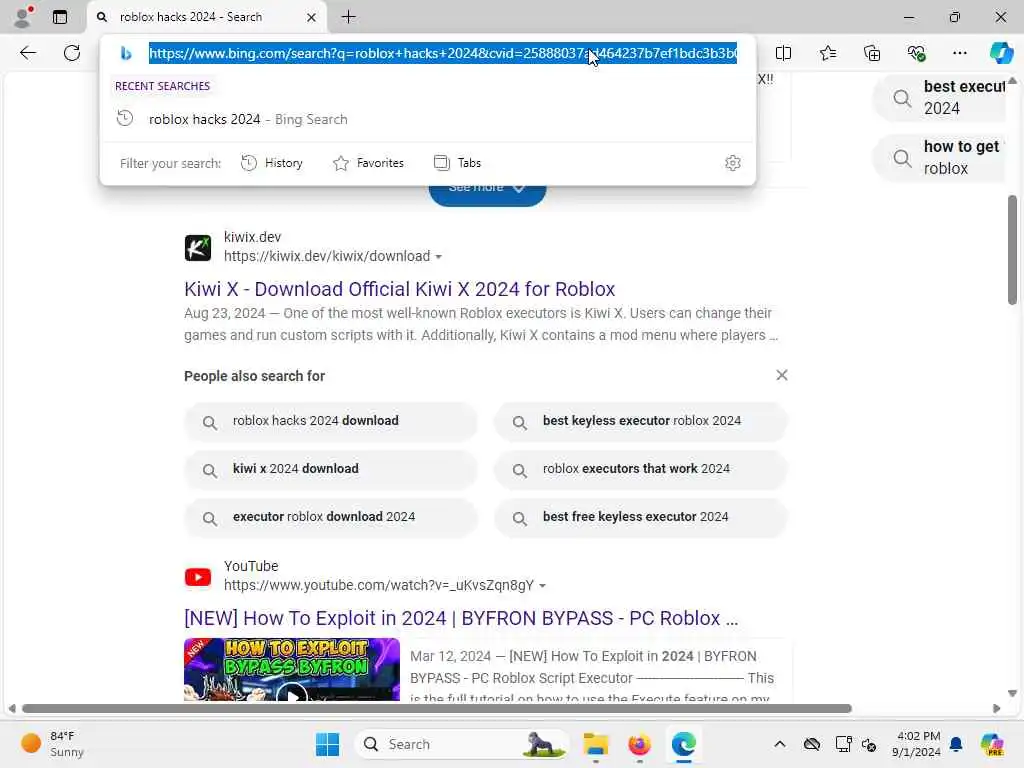The image size is (1024, 768).
Task: Open a new tab with the plus button
Action: pos(349,17)
